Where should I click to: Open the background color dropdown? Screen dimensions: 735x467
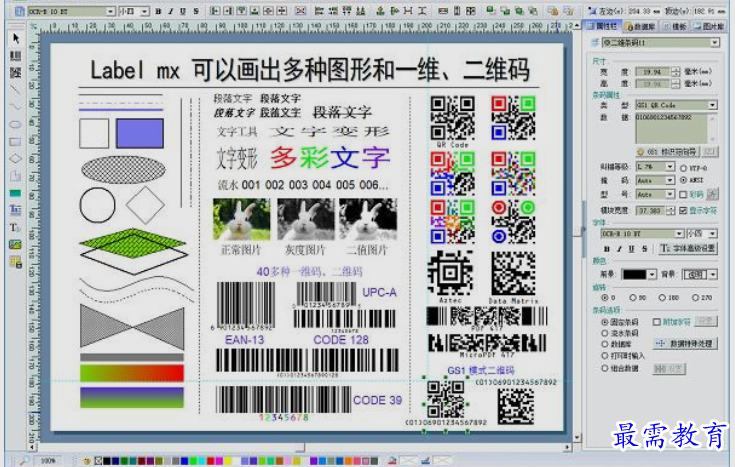pyautogui.click(x=713, y=274)
